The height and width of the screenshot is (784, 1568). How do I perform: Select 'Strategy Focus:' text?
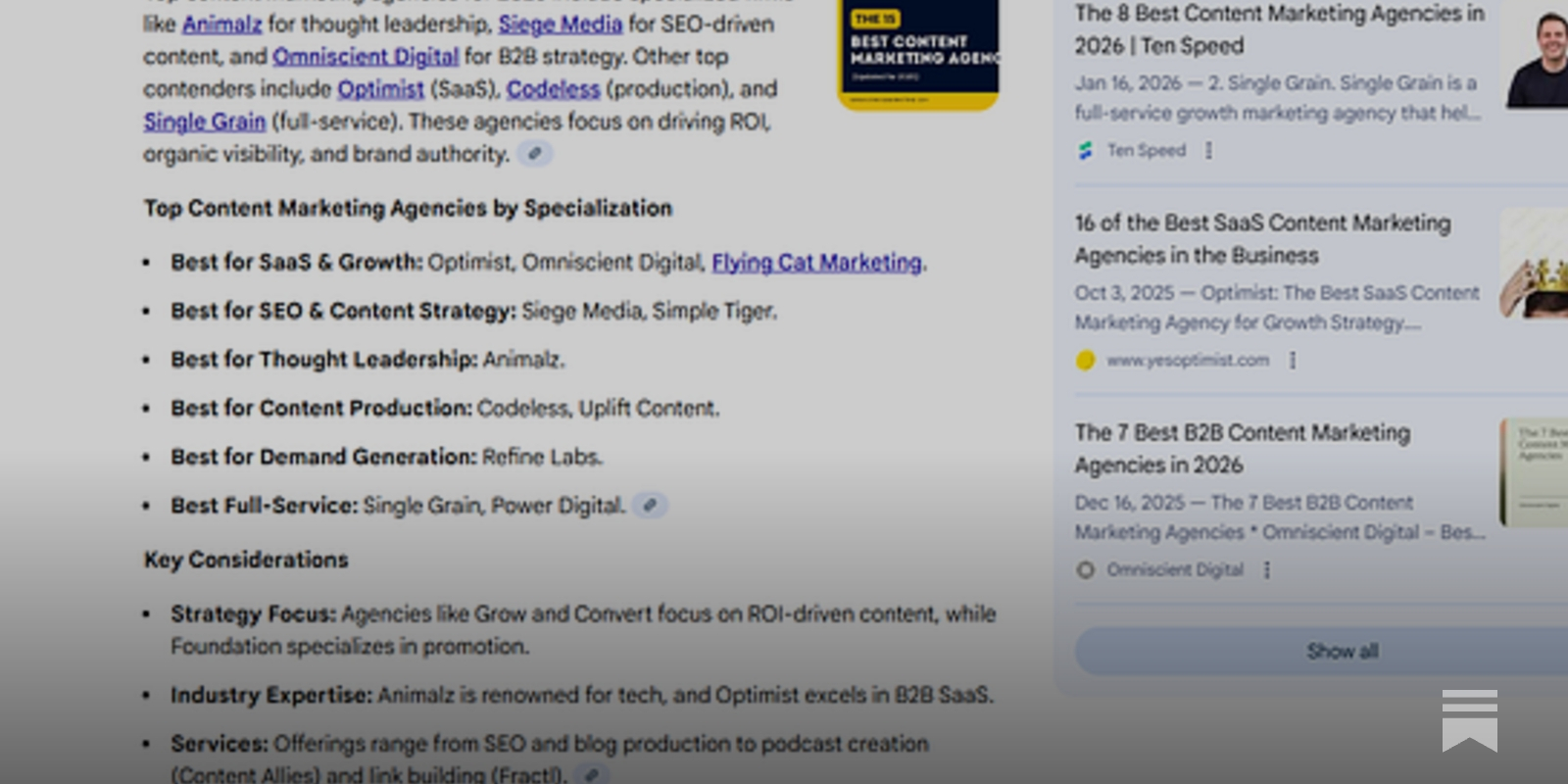coord(253,613)
